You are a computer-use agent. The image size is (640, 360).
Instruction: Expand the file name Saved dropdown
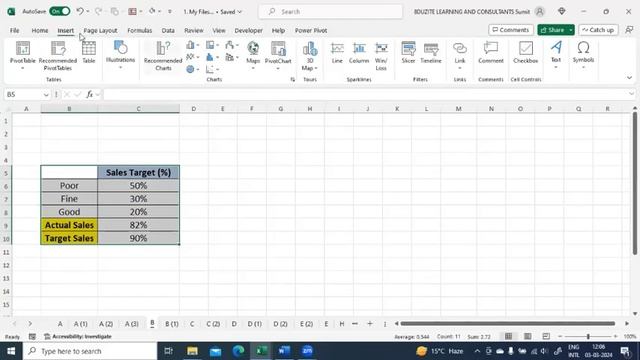coord(240,12)
